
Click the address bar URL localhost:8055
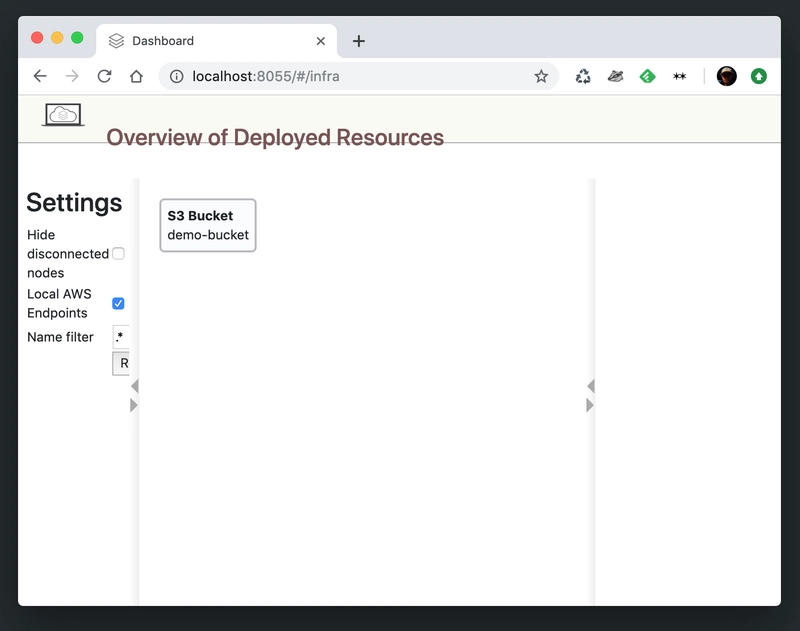pos(266,77)
